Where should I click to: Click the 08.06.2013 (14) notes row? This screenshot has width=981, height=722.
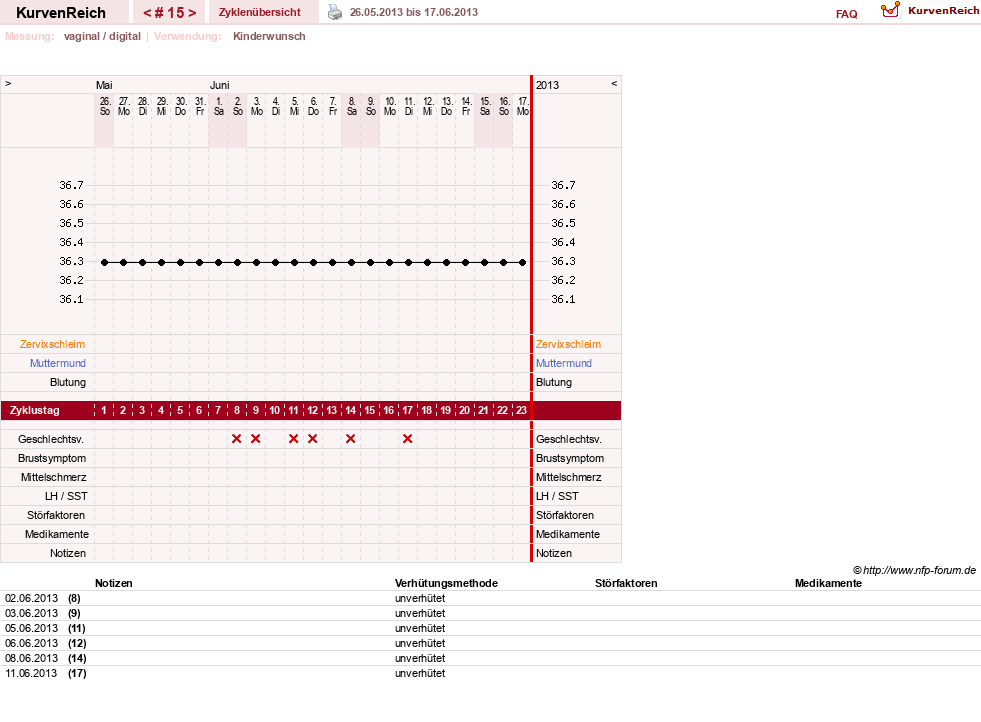point(490,658)
